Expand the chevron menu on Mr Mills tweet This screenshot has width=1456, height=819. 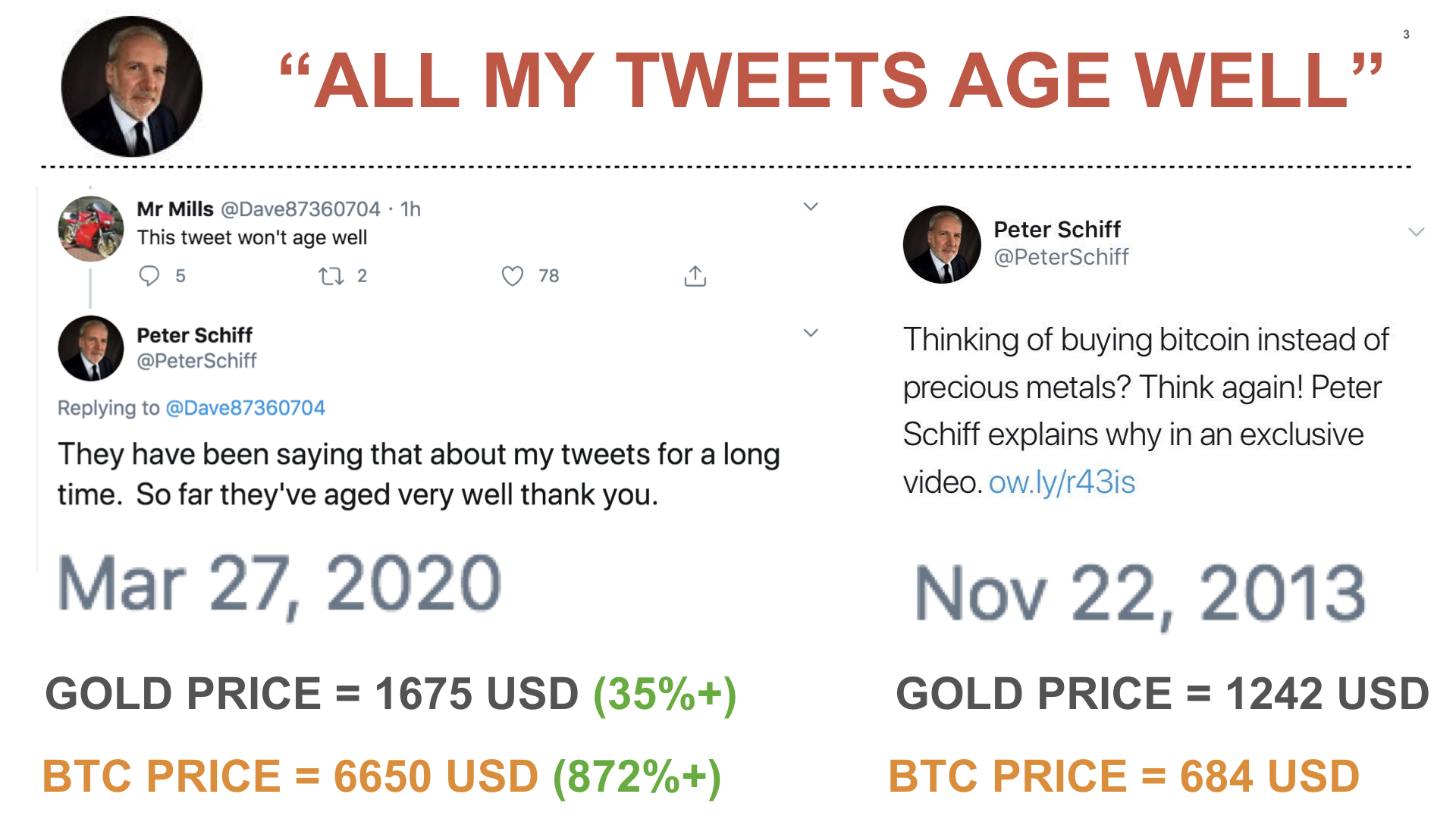(x=811, y=206)
